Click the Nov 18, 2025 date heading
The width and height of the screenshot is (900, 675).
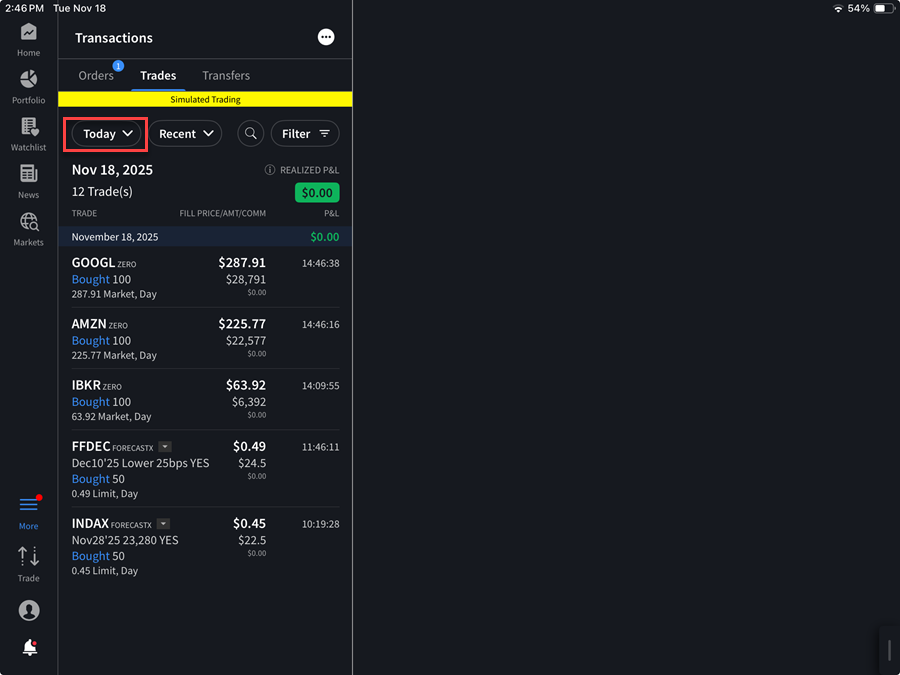[112, 170]
